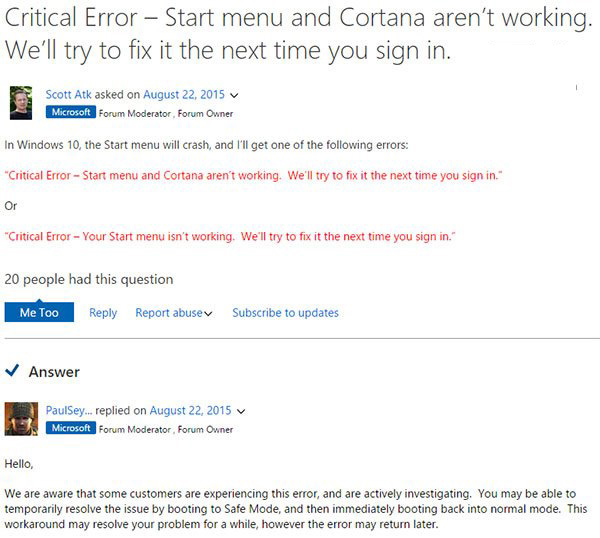Image resolution: width=600 pixels, height=538 pixels.
Task: Open Scott Atk's profile name link
Action: point(69,95)
